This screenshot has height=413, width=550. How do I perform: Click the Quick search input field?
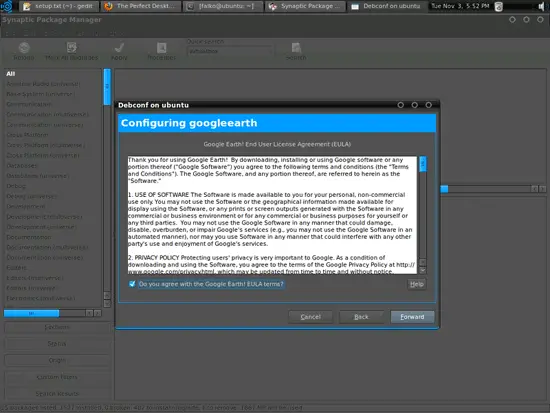coord(229,51)
